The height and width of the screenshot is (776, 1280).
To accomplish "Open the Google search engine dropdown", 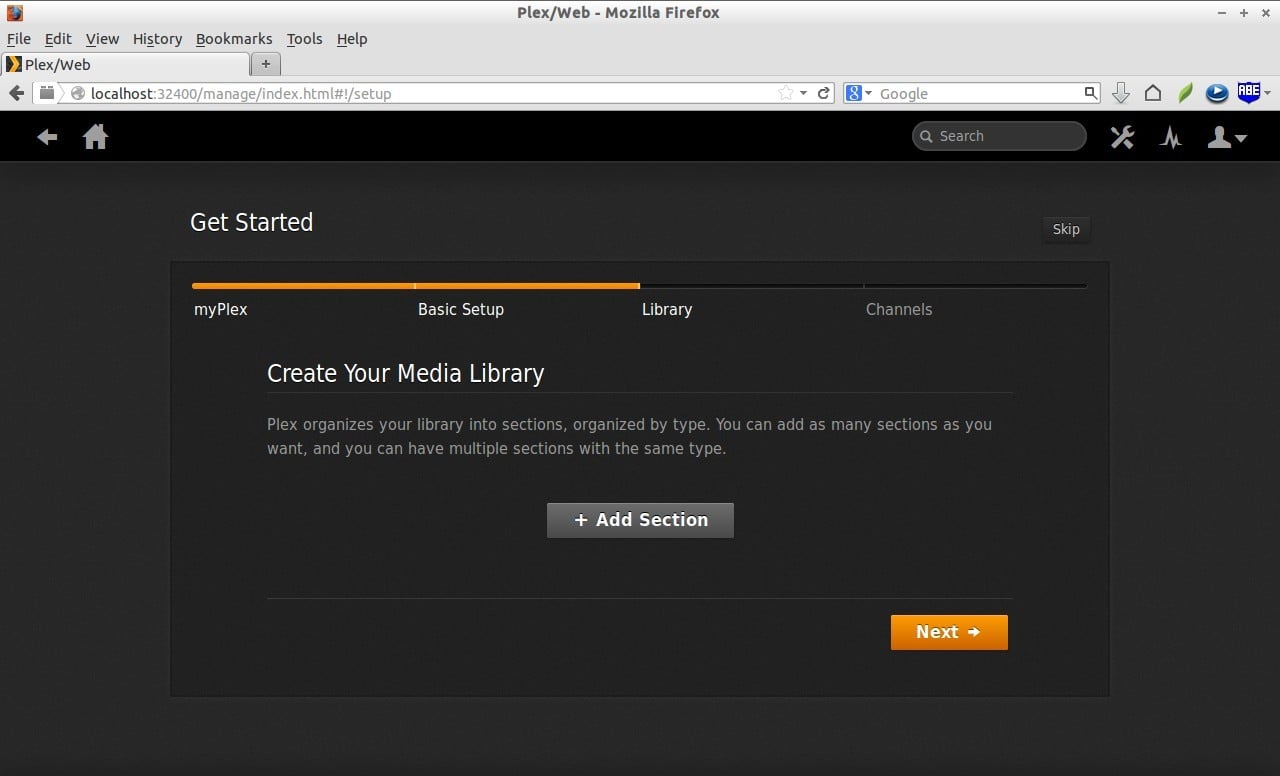I will (859, 93).
